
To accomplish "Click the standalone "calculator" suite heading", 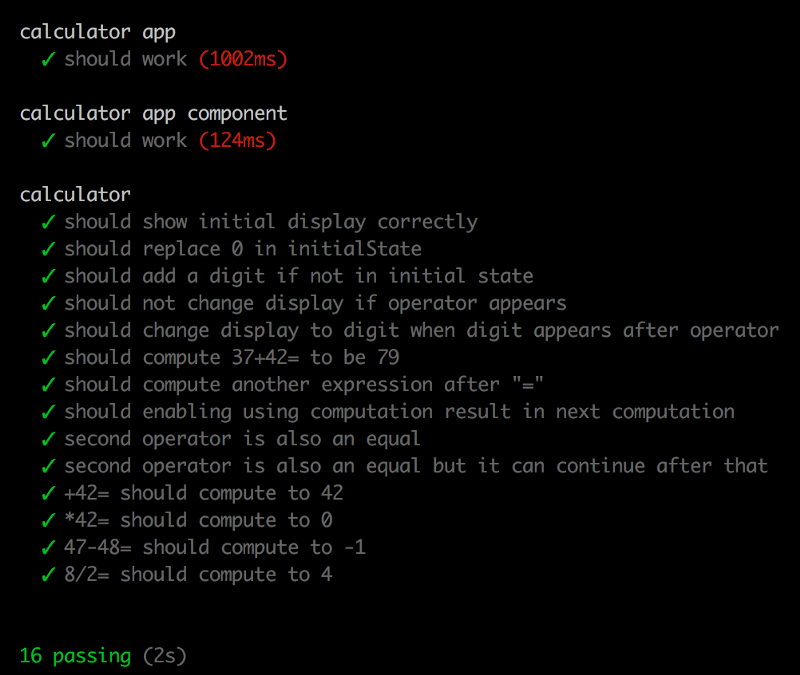I will [x=75, y=195].
